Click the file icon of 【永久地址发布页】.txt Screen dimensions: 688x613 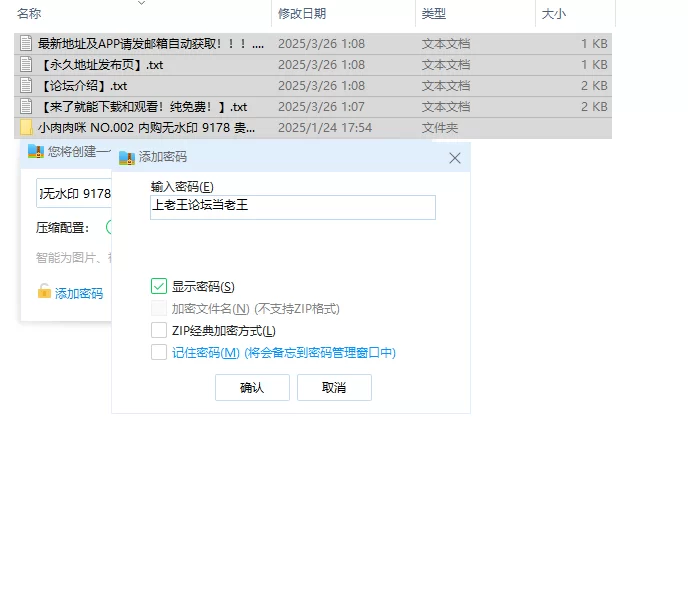(x=26, y=65)
